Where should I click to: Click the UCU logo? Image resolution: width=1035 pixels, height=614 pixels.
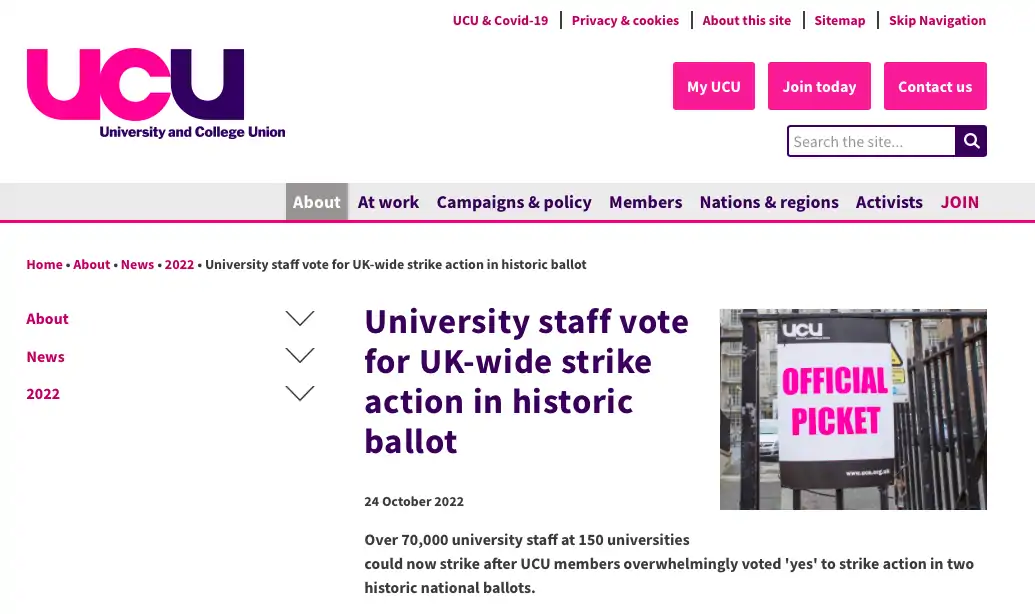click(x=156, y=93)
